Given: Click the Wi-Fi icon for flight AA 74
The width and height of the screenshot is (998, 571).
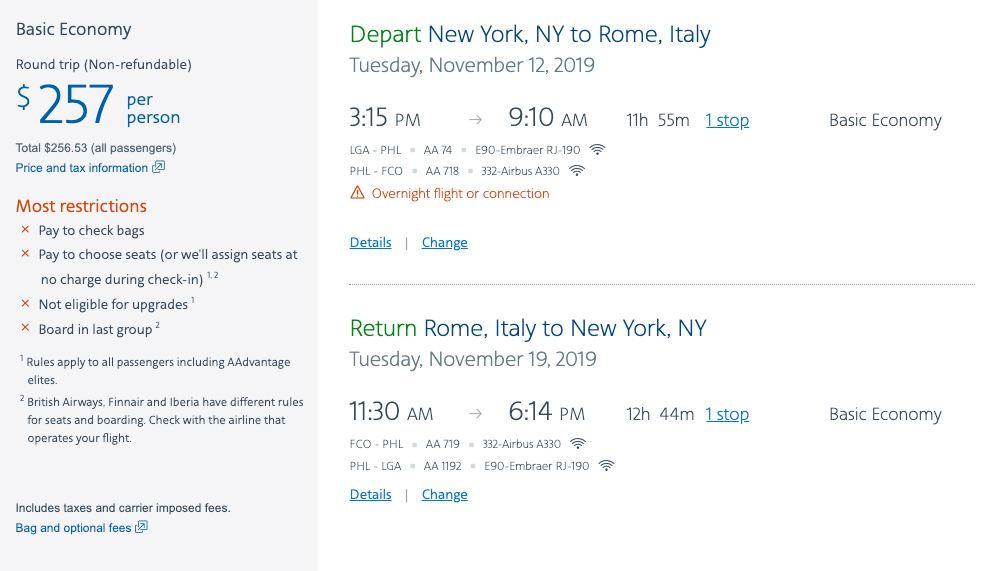Looking at the screenshot, I should point(597,150).
